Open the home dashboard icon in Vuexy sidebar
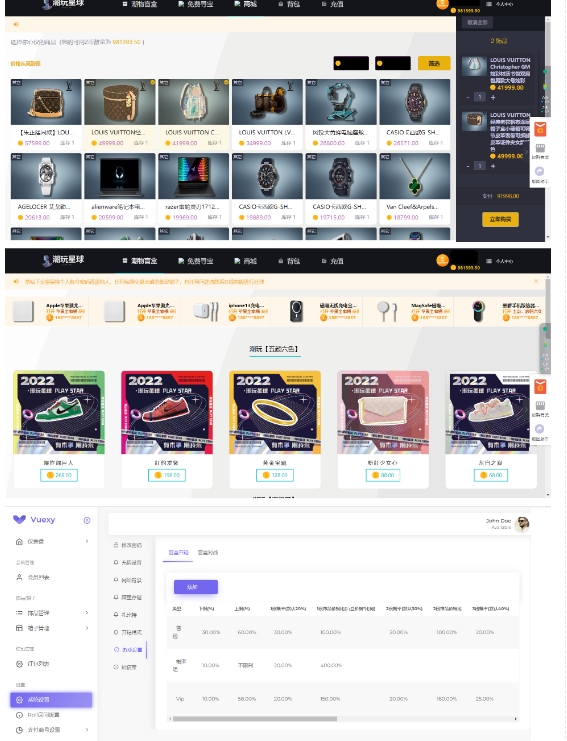Image resolution: width=567 pixels, height=741 pixels. (x=19, y=542)
